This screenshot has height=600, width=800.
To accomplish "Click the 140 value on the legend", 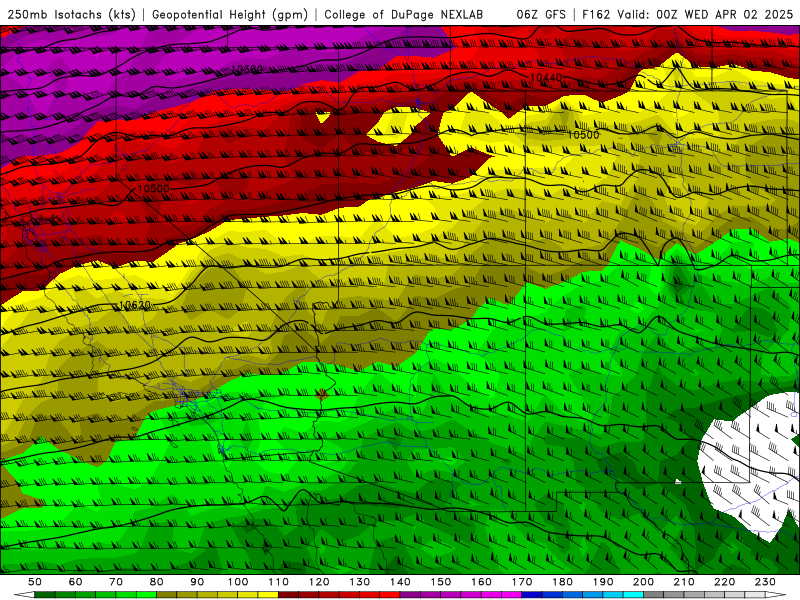I will click(x=400, y=582).
